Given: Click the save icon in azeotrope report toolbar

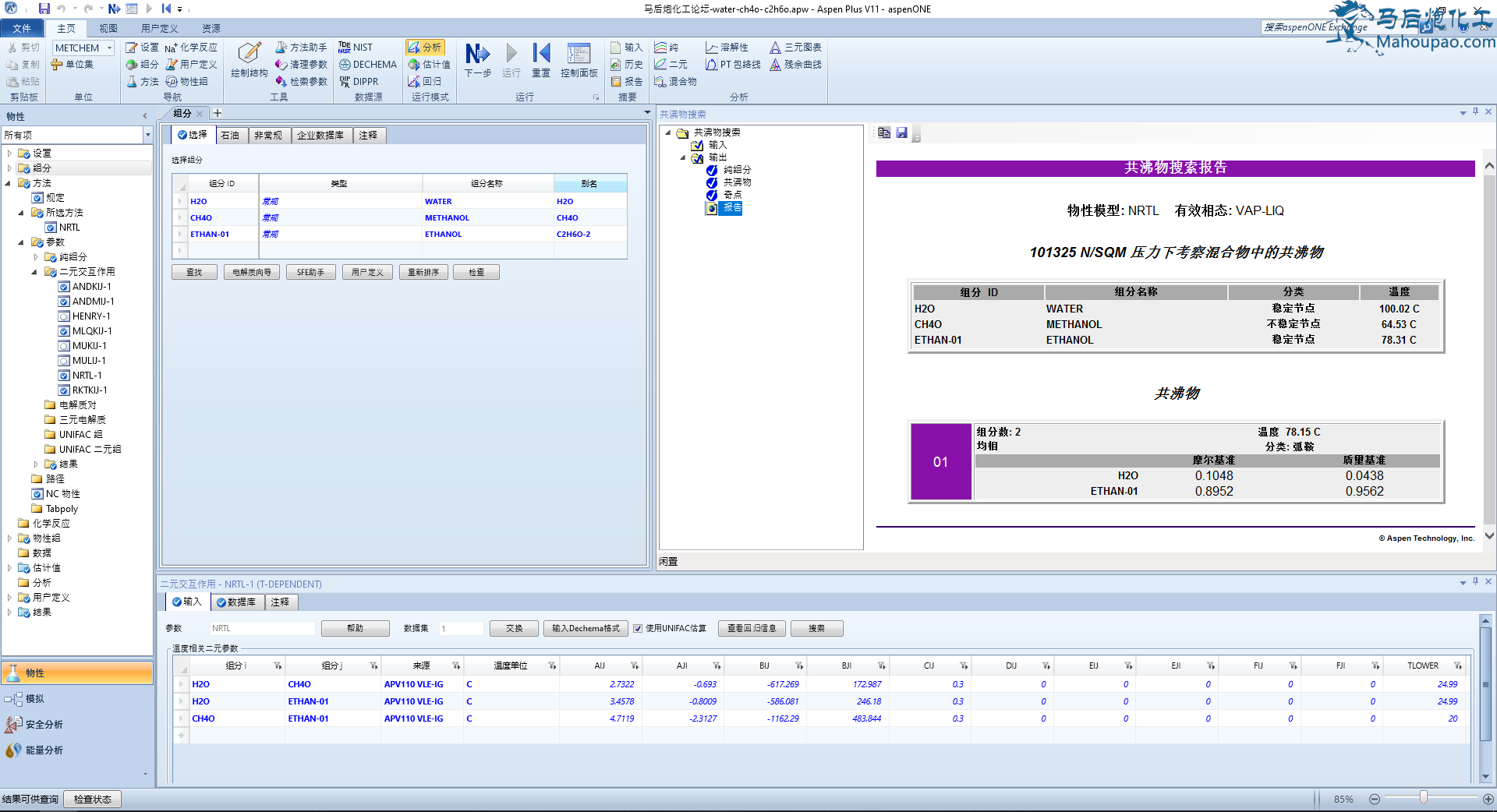Looking at the screenshot, I should 902,133.
